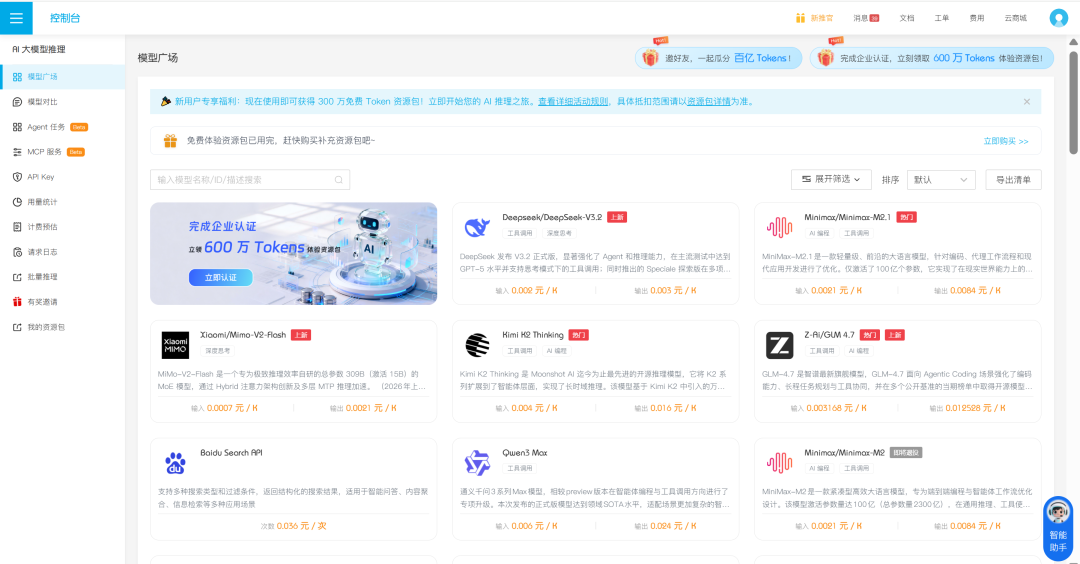1080x564 pixels.
Task: Open the Xiaomi/Mimo-V2-Flash model title
Action: click(x=242, y=335)
